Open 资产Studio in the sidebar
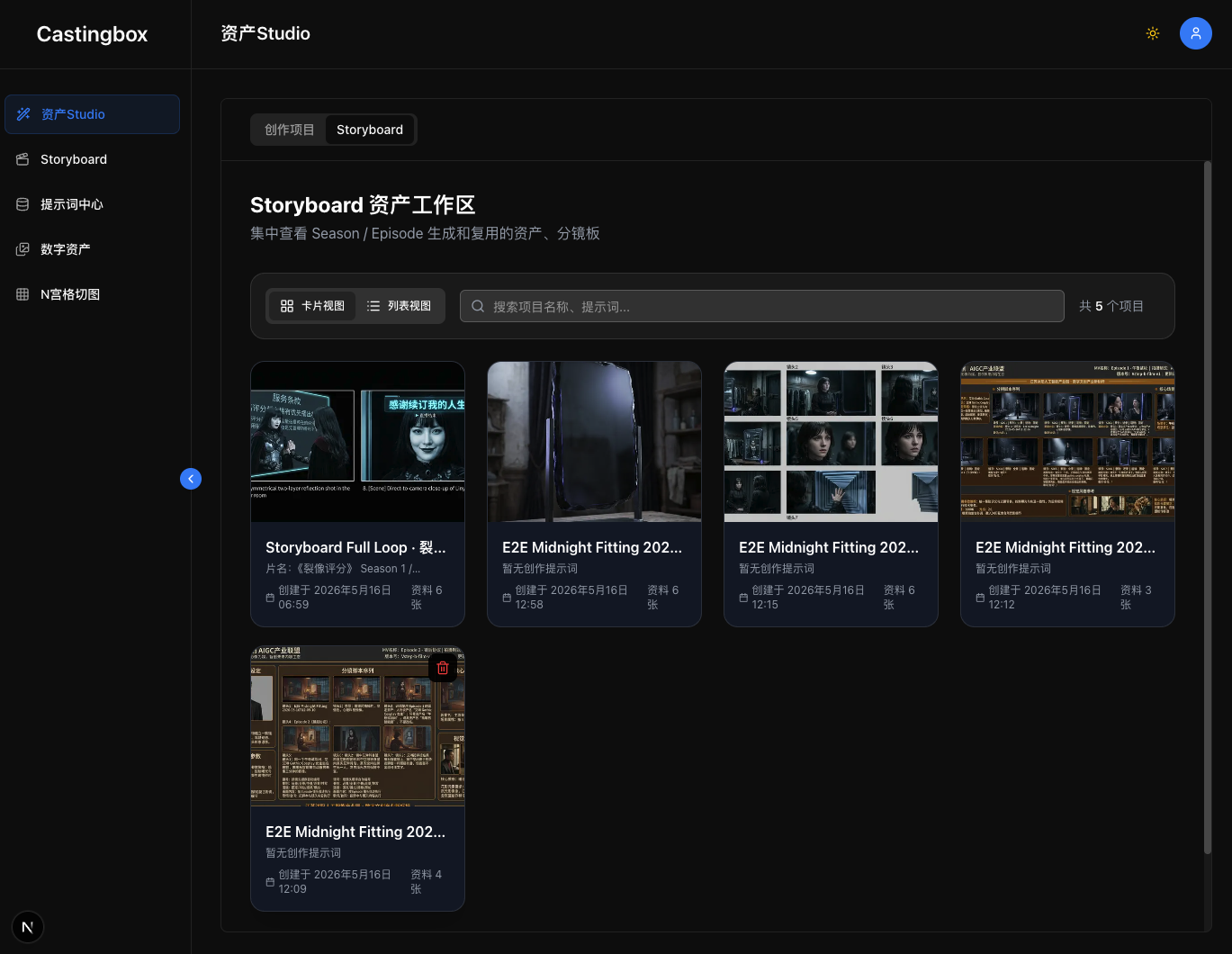1232x954 pixels. click(92, 114)
